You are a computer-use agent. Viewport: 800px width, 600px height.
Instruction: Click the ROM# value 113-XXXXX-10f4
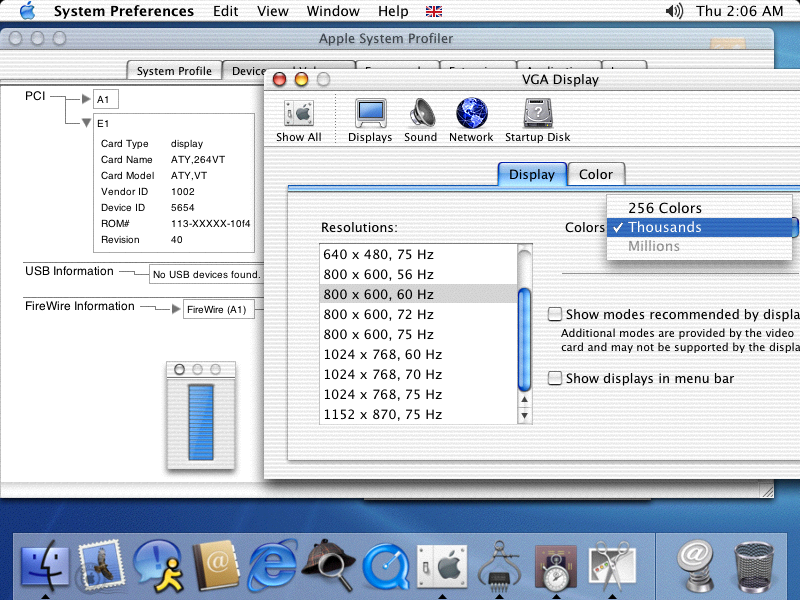(210, 223)
